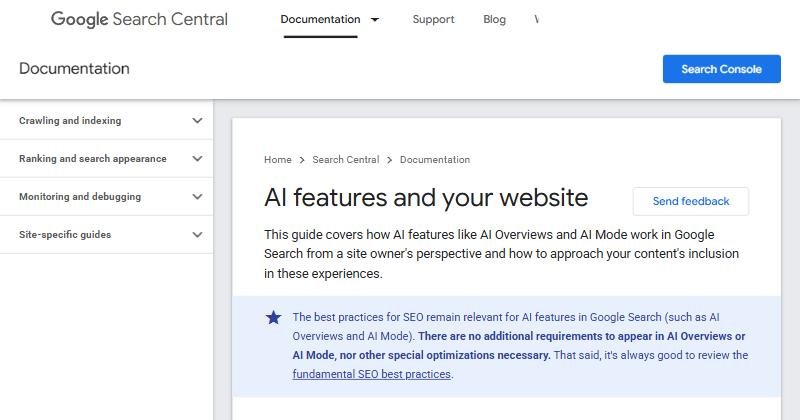This screenshot has height=420, width=800.
Task: Open the Monitoring and debugging sidebar section
Action: coord(107,196)
